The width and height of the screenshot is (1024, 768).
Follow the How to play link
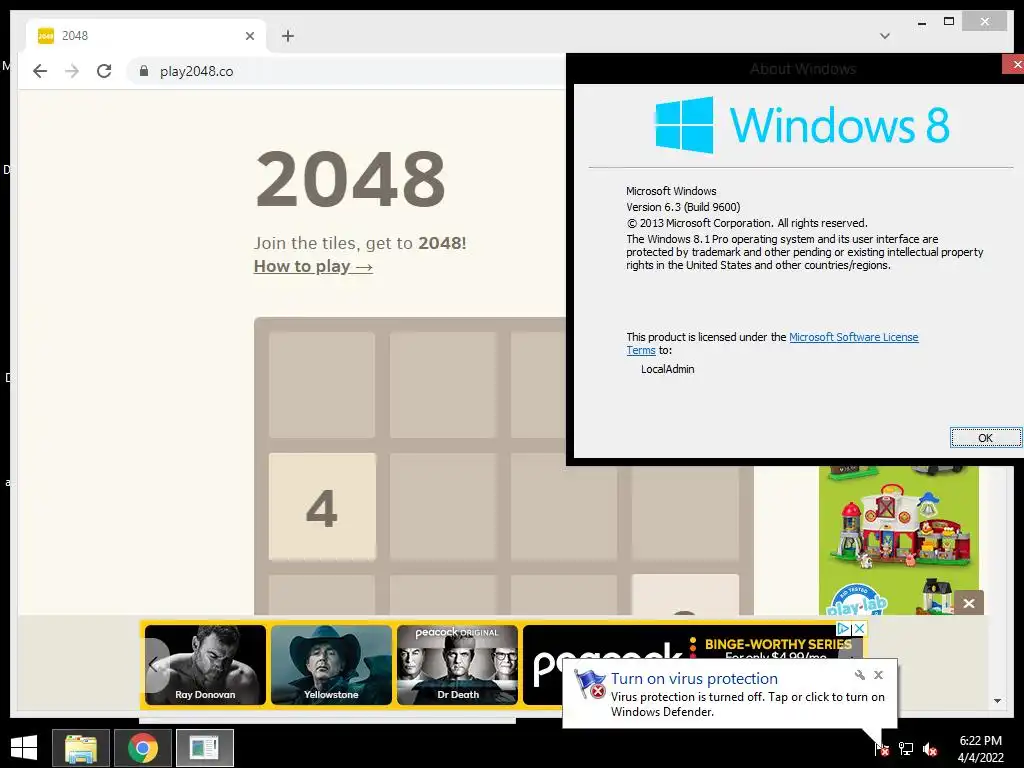point(313,266)
